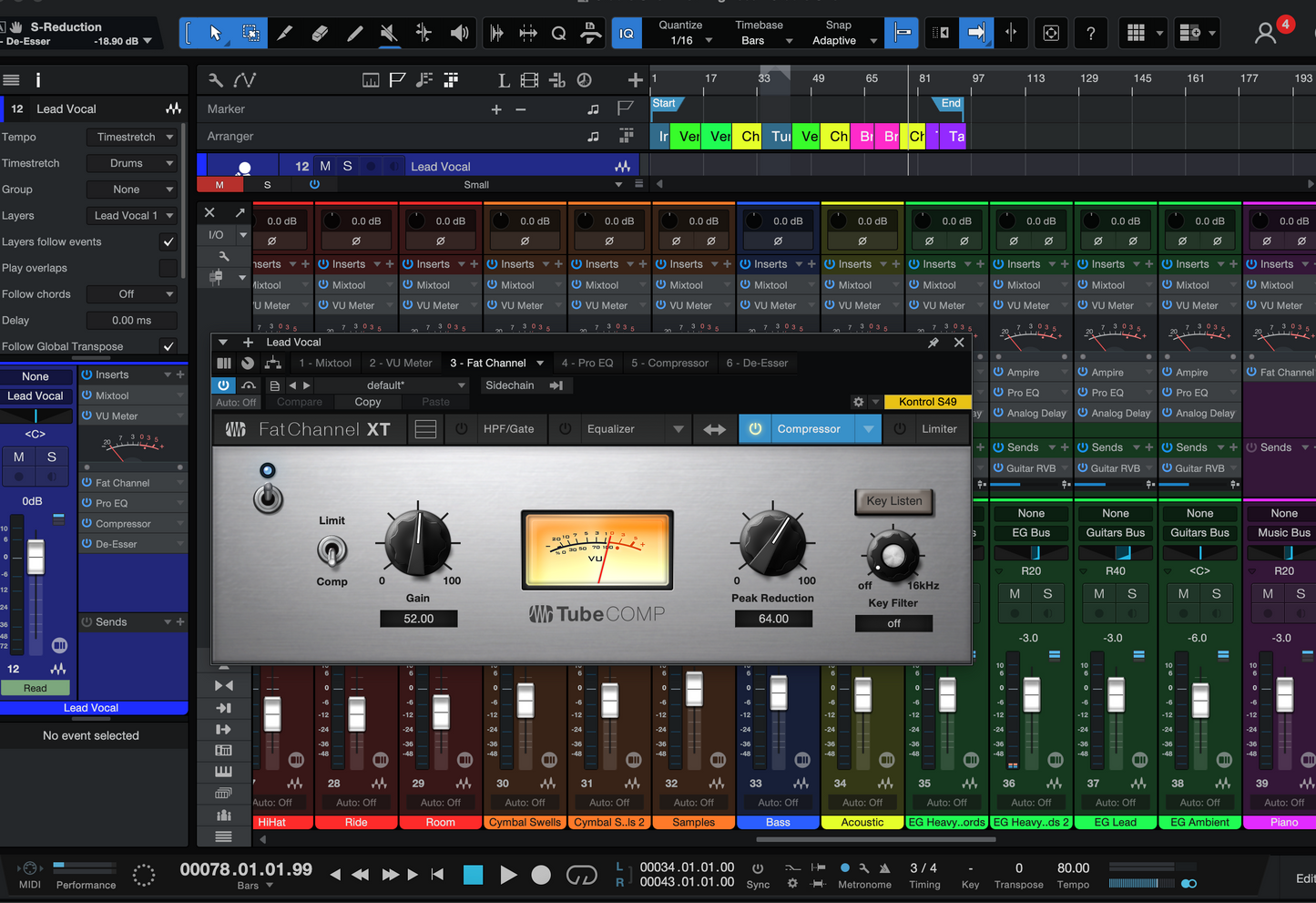The height and width of the screenshot is (903, 1316).
Task: Select the HPF/Gate section
Action: pyautogui.click(x=508, y=429)
